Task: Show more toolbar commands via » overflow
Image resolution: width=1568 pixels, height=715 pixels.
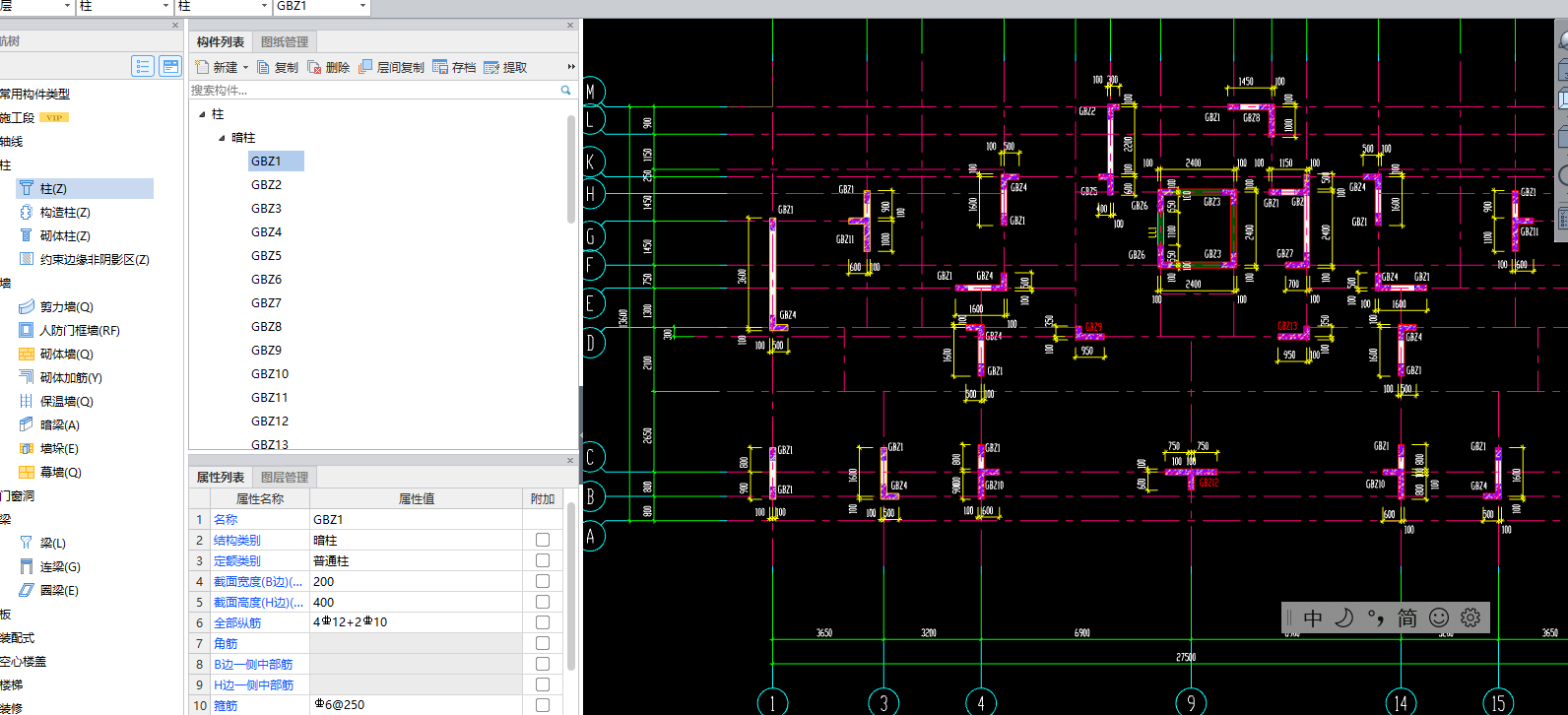Action: point(571,67)
